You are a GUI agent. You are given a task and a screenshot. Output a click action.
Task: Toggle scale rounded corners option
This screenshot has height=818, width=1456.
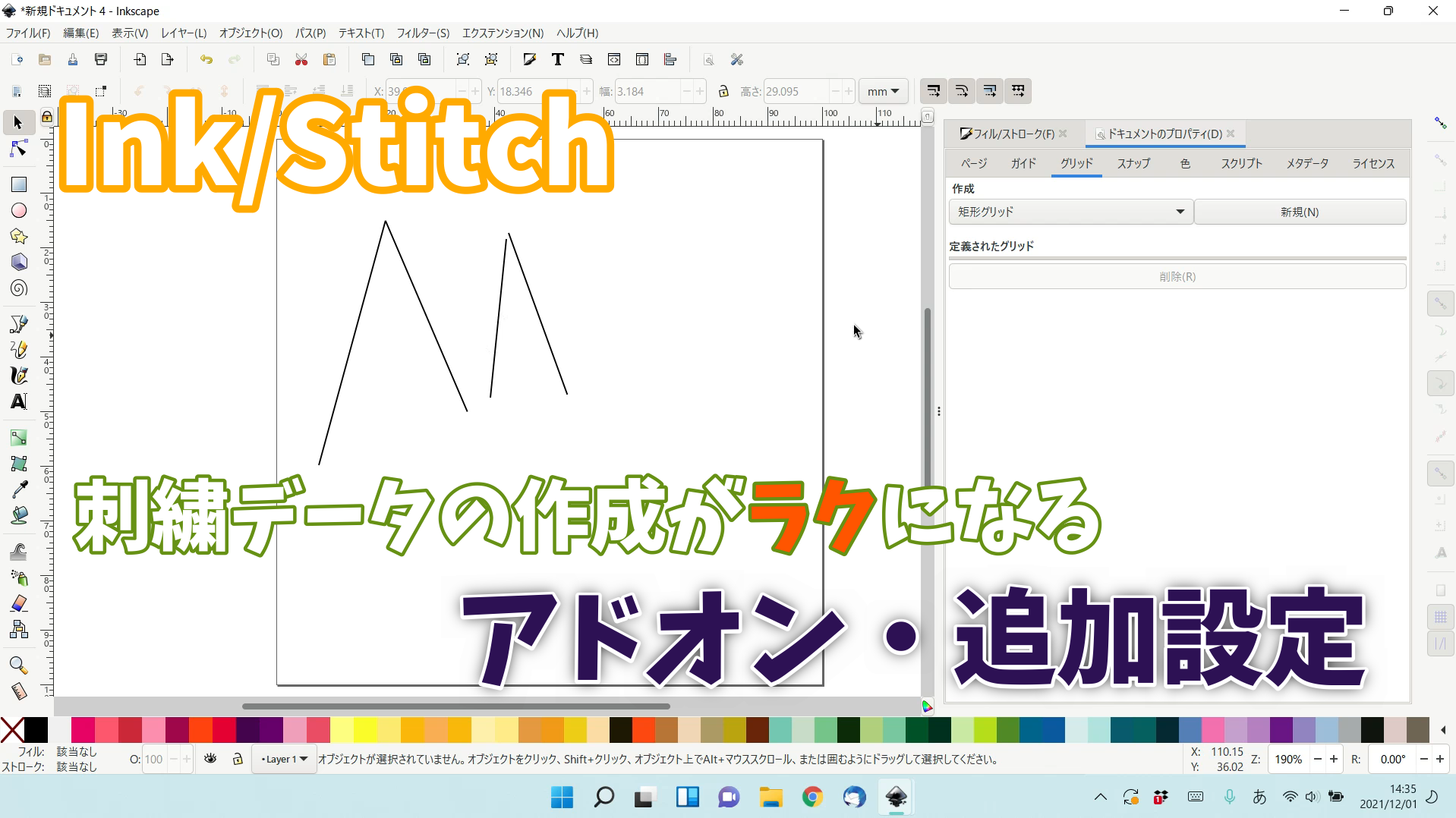click(x=962, y=91)
